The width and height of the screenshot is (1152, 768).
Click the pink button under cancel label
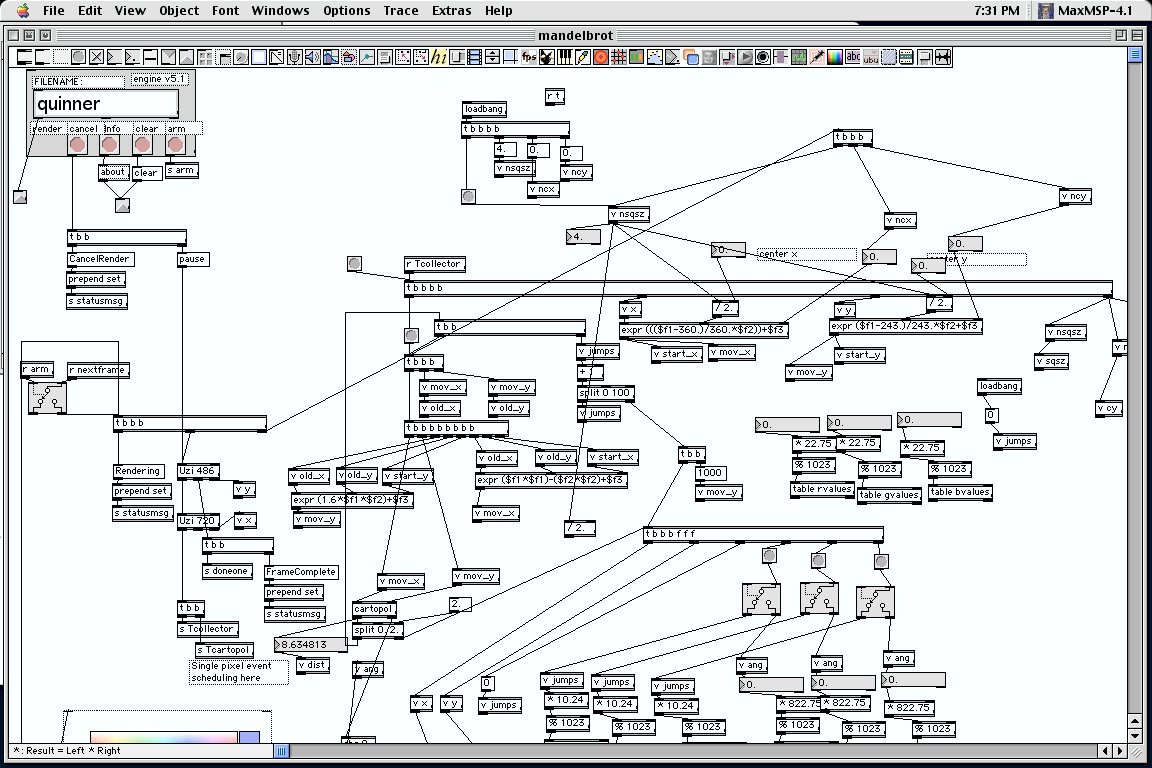point(76,145)
